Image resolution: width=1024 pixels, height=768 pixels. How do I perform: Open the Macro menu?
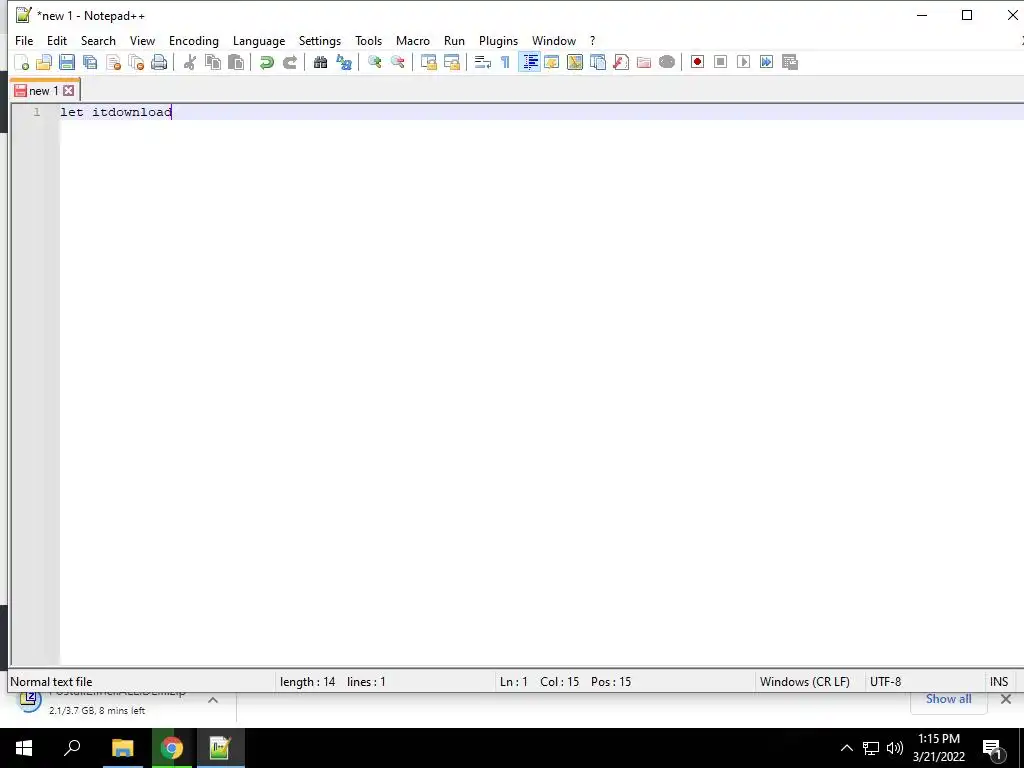pyautogui.click(x=413, y=40)
